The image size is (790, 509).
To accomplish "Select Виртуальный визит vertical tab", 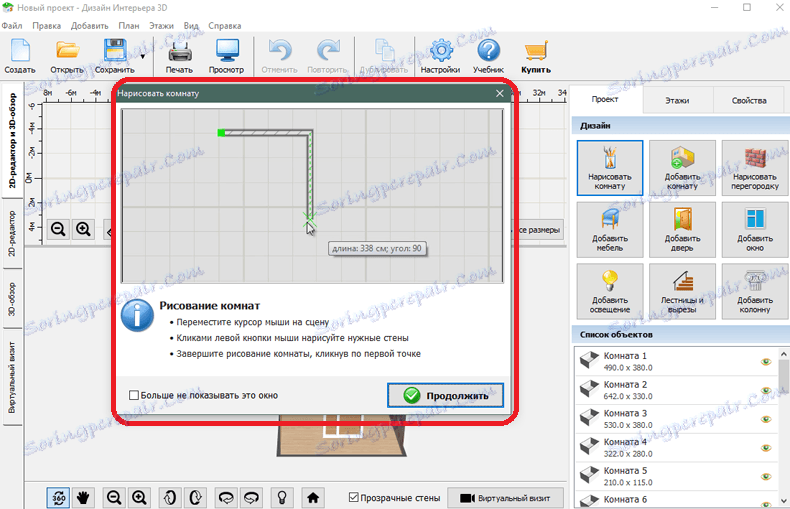I will click(12, 378).
